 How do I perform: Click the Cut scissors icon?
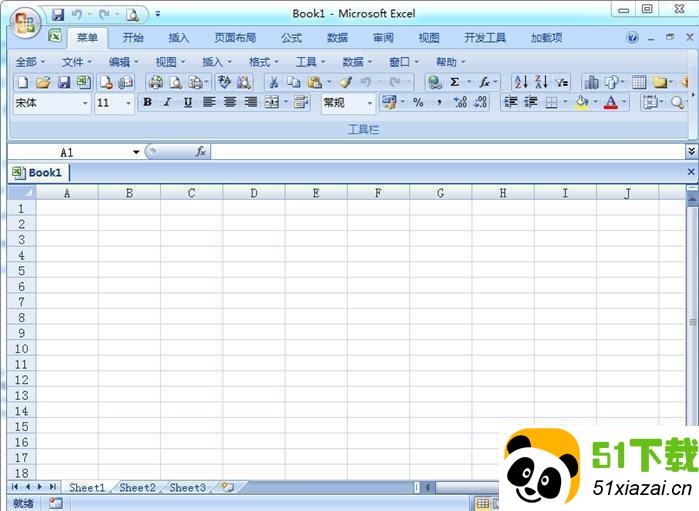(272, 82)
